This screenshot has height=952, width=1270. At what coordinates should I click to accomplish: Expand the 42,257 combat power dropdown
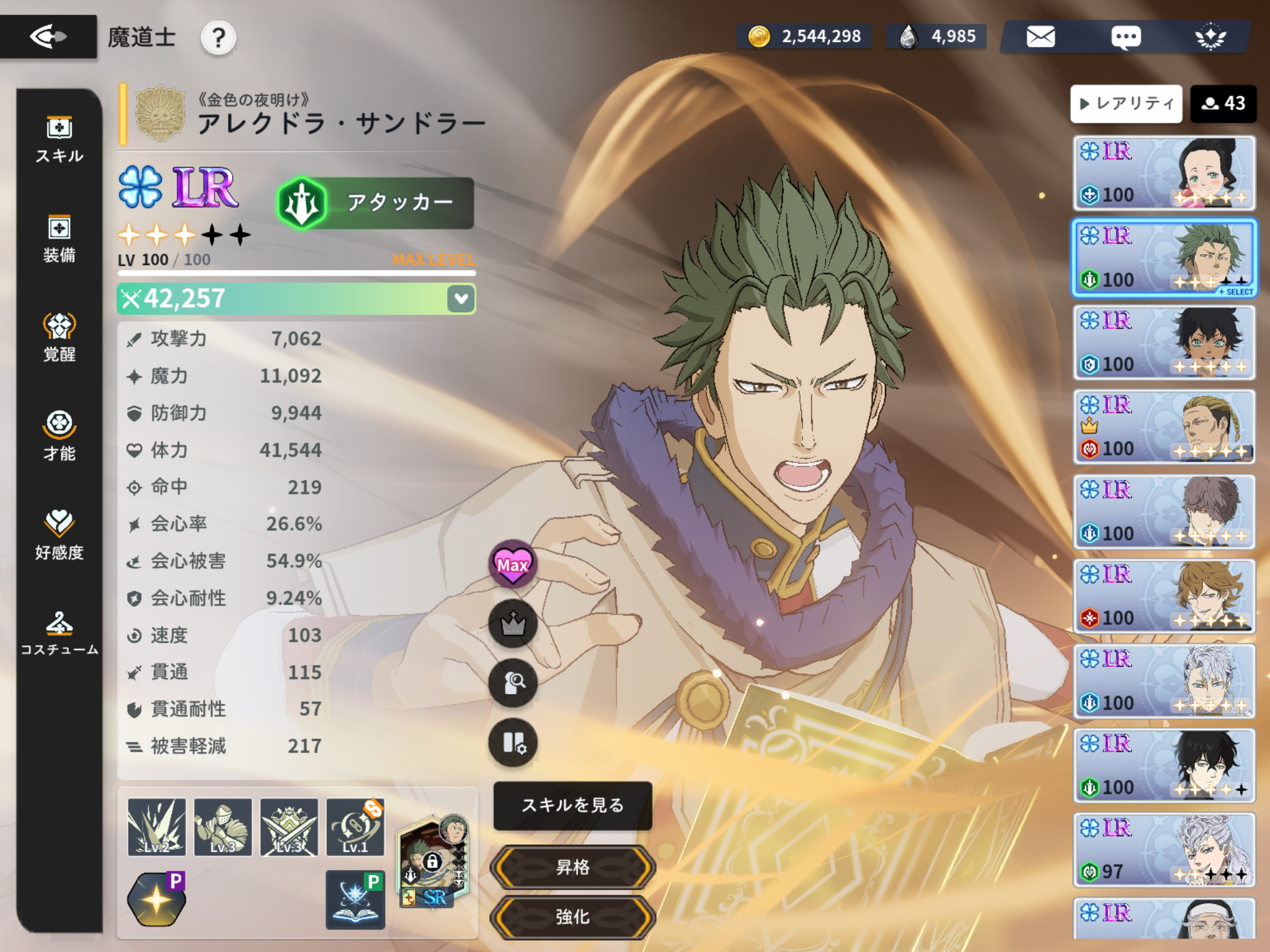(461, 299)
